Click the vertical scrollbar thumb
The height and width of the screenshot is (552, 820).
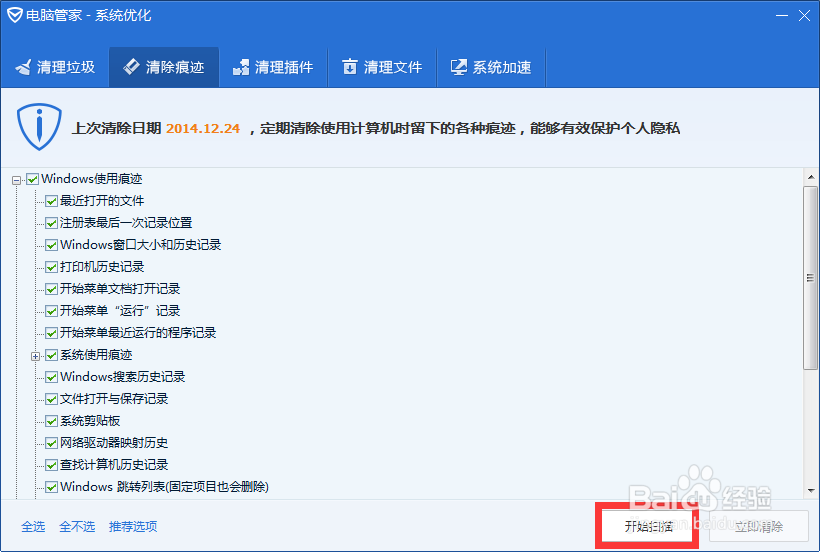[x=811, y=278]
